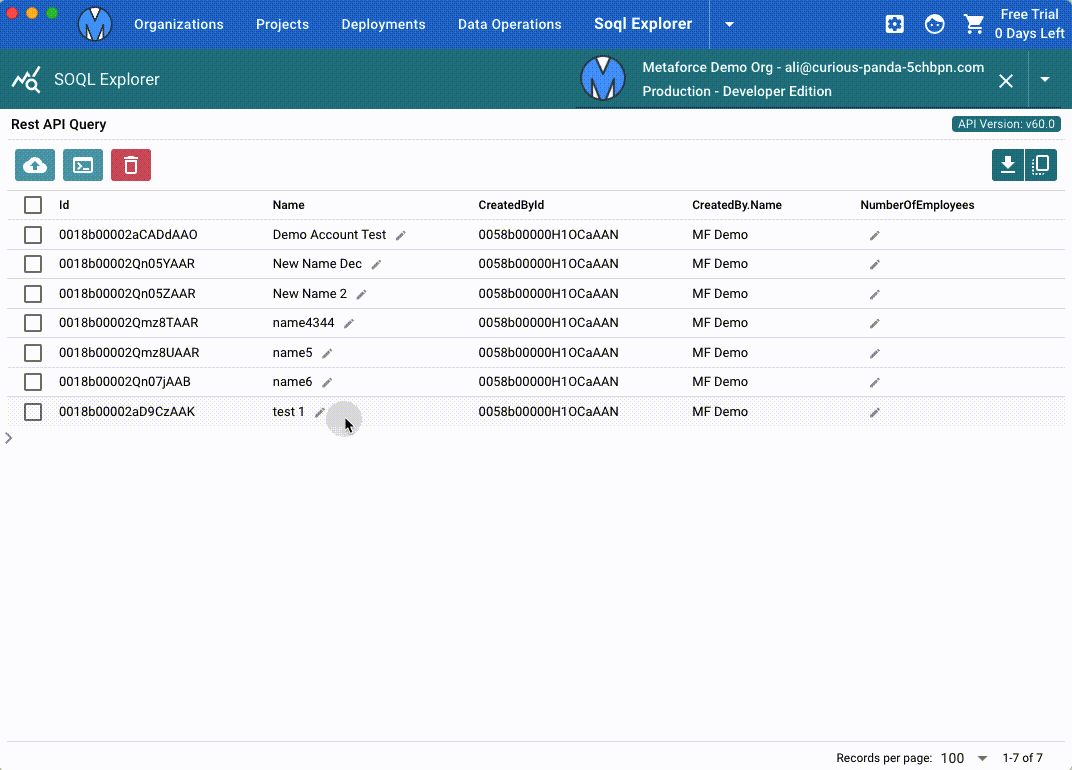The image size is (1072, 770).
Task: Edit NumberOfEmployees for New Name 2 row
Action: click(874, 294)
